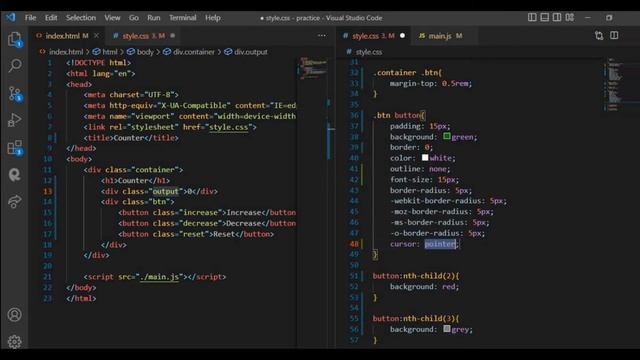Click the grey color swatch

click(447, 329)
